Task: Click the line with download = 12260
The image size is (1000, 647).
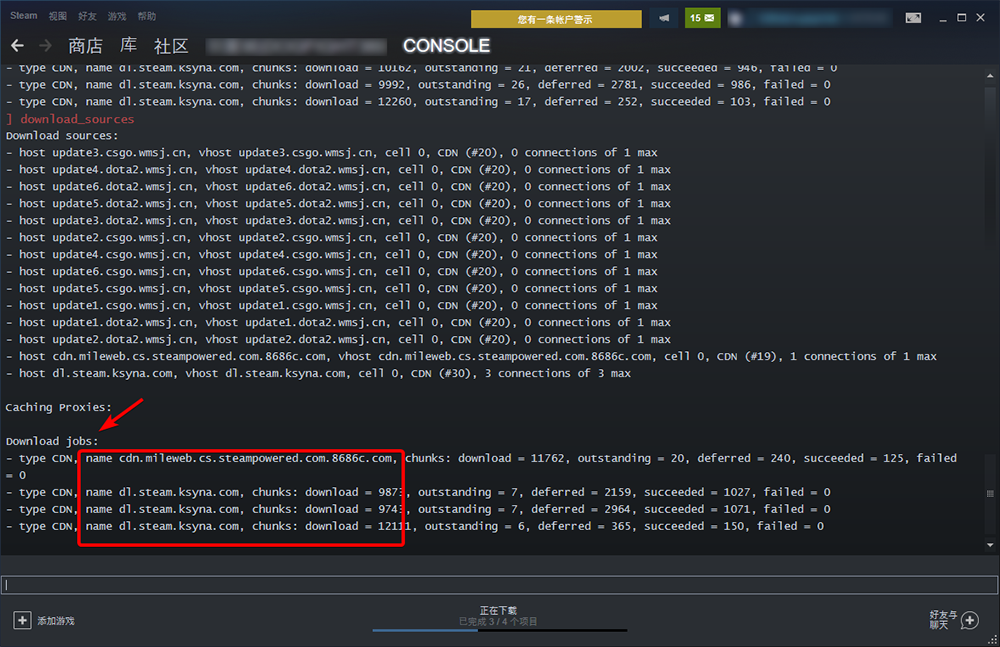Action: click(x=418, y=101)
